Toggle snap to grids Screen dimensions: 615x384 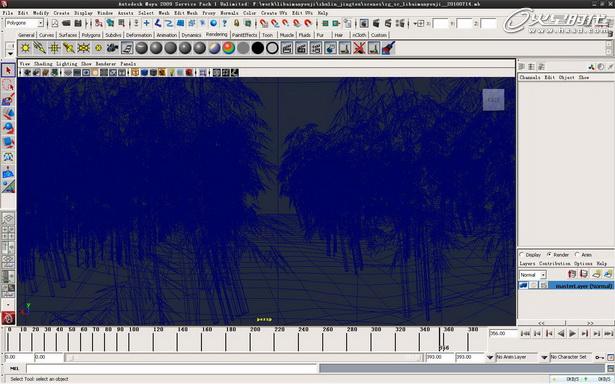click(264, 24)
